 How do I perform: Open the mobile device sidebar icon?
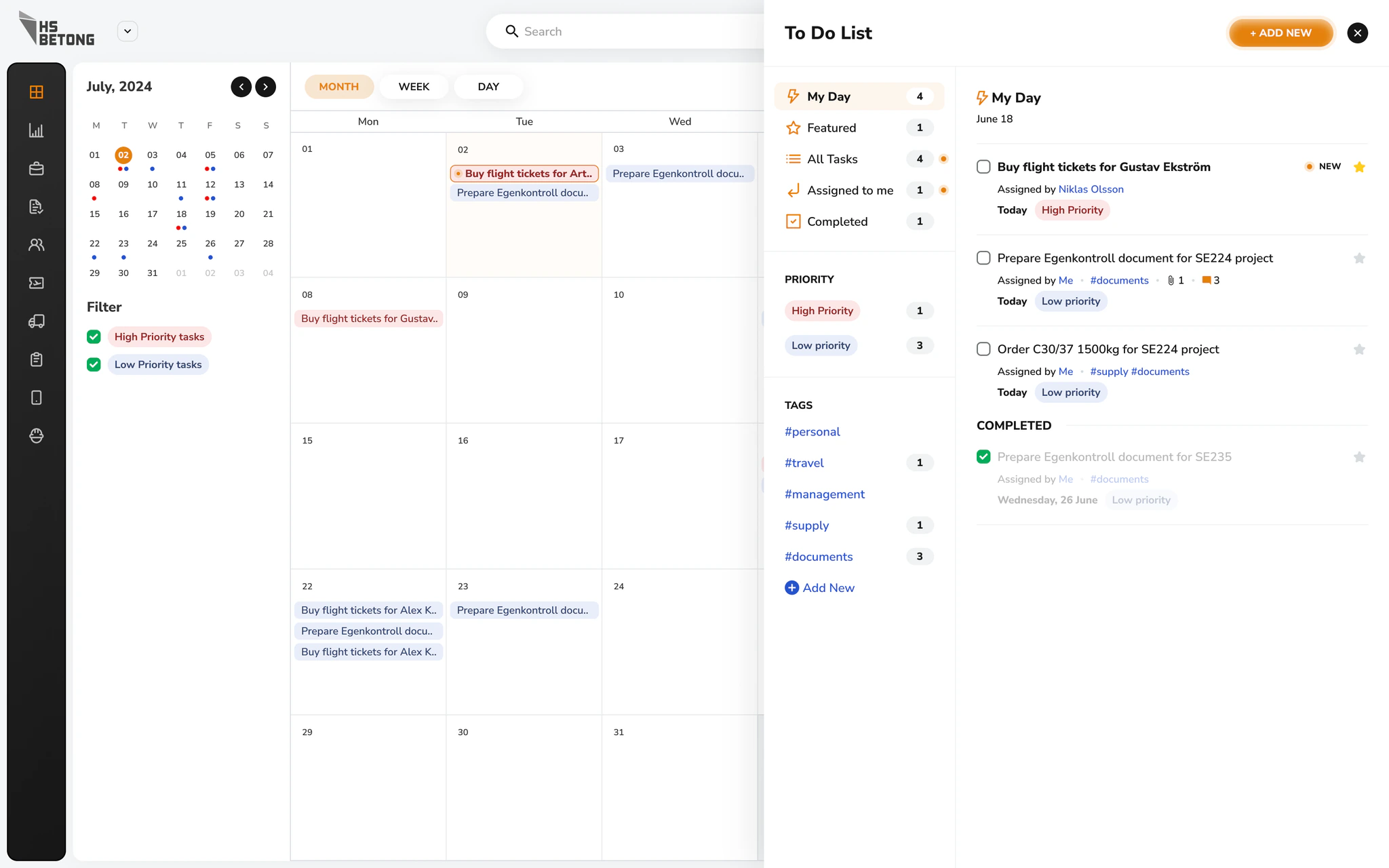click(37, 397)
